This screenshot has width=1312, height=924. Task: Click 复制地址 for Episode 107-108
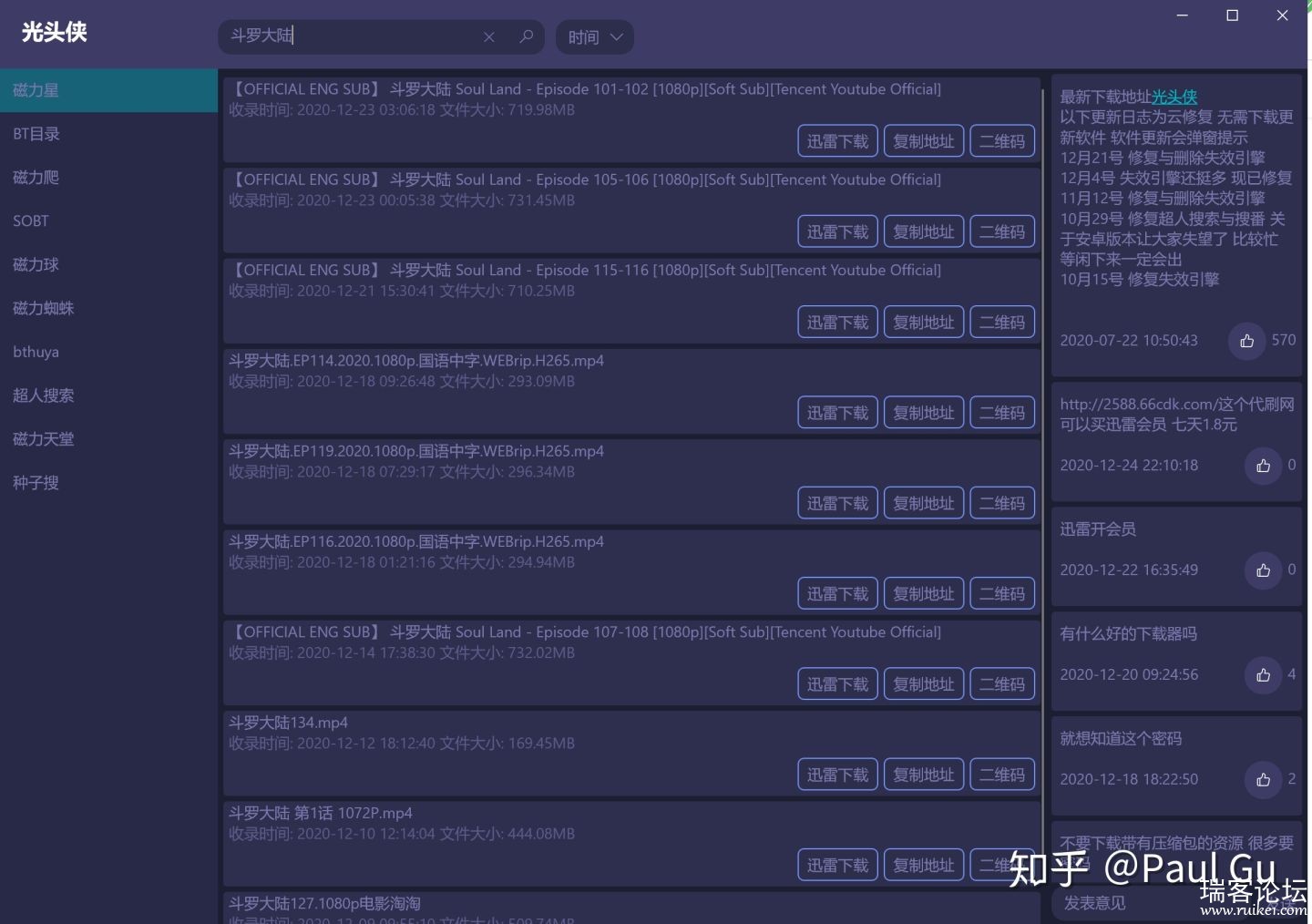pos(924,683)
